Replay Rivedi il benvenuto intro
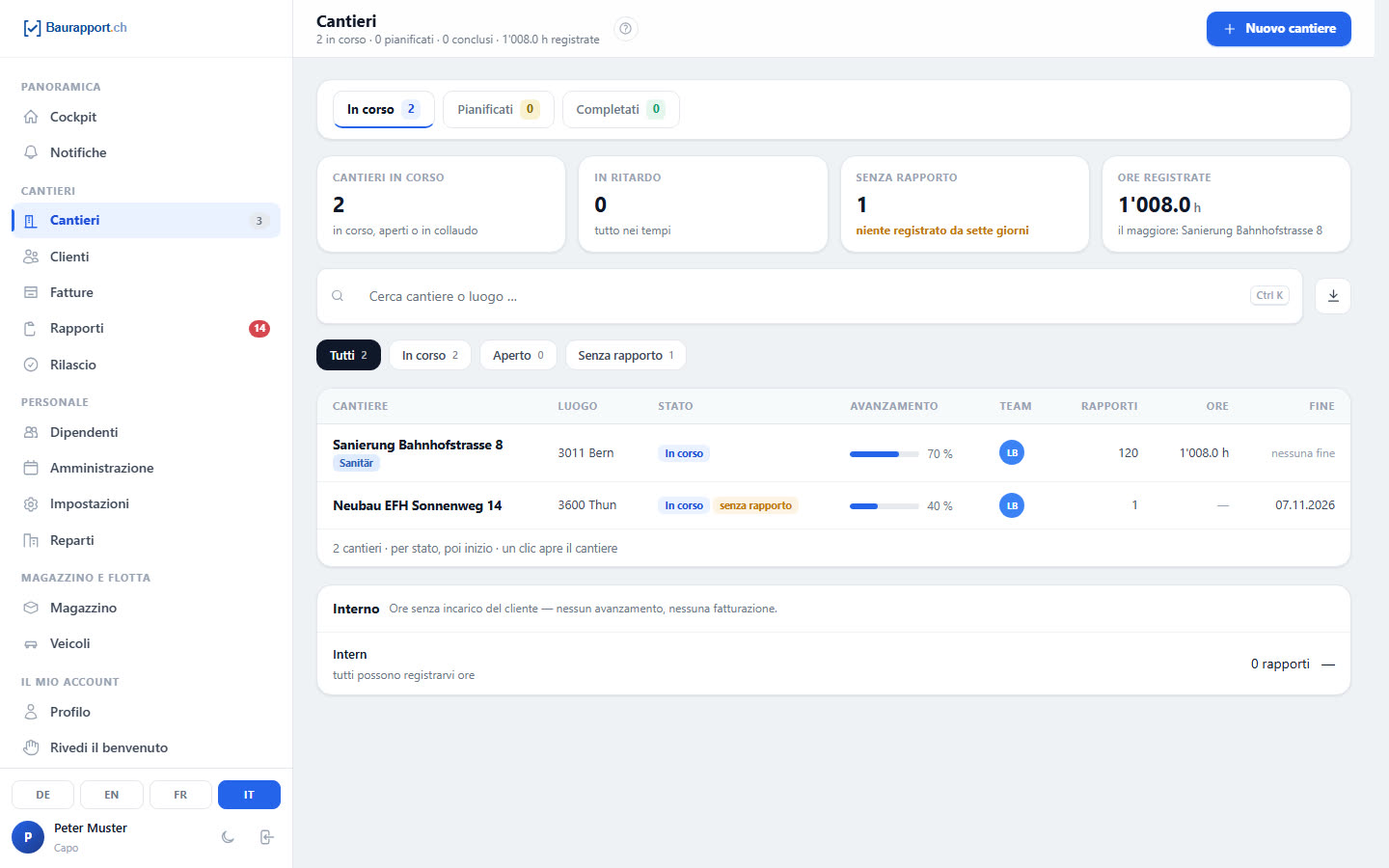This screenshot has height=868, width=1389. tap(146, 747)
